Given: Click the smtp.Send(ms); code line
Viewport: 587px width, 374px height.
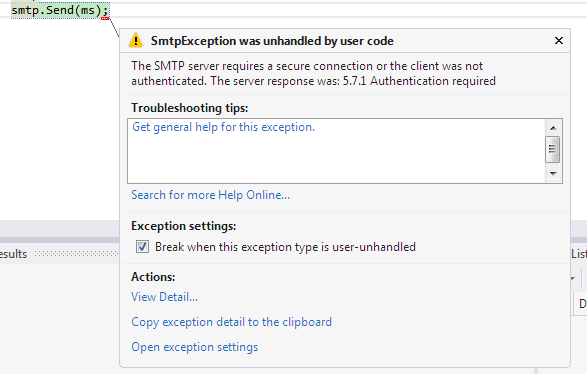Looking at the screenshot, I should pyautogui.click(x=60, y=10).
